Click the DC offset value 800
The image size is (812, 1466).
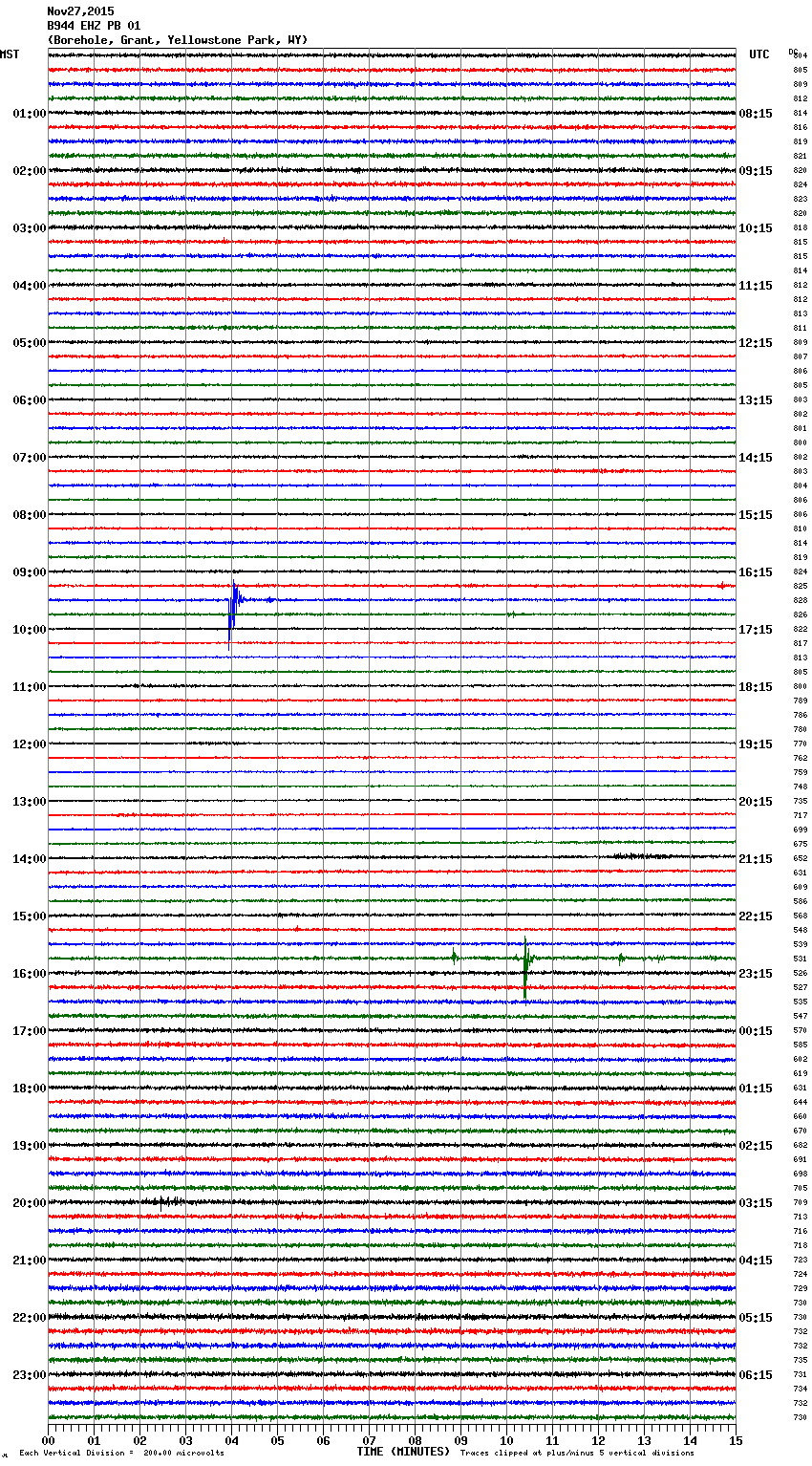[801, 687]
